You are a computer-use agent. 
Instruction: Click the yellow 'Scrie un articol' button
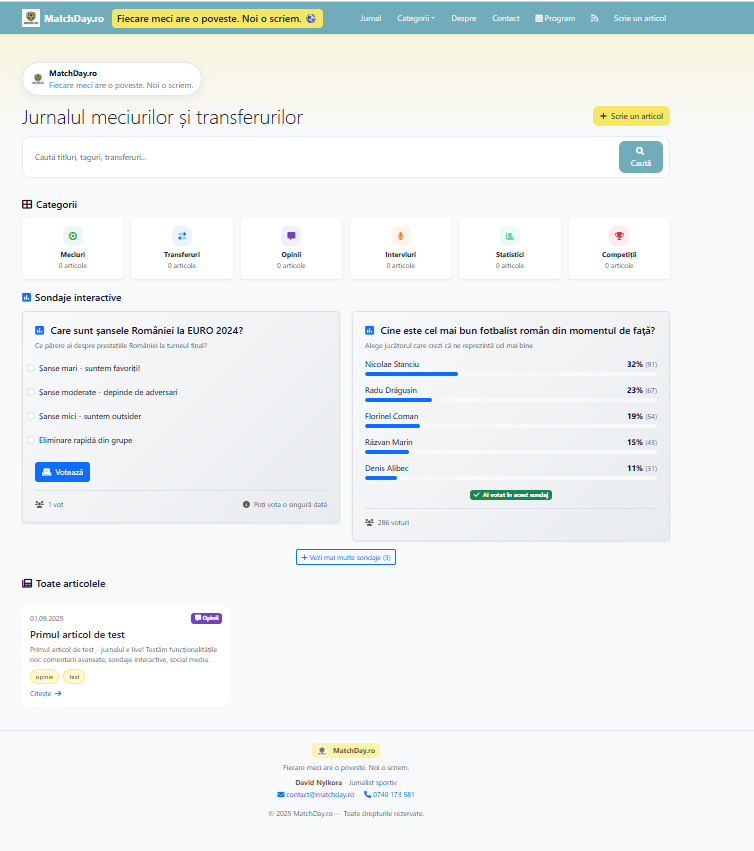point(631,116)
